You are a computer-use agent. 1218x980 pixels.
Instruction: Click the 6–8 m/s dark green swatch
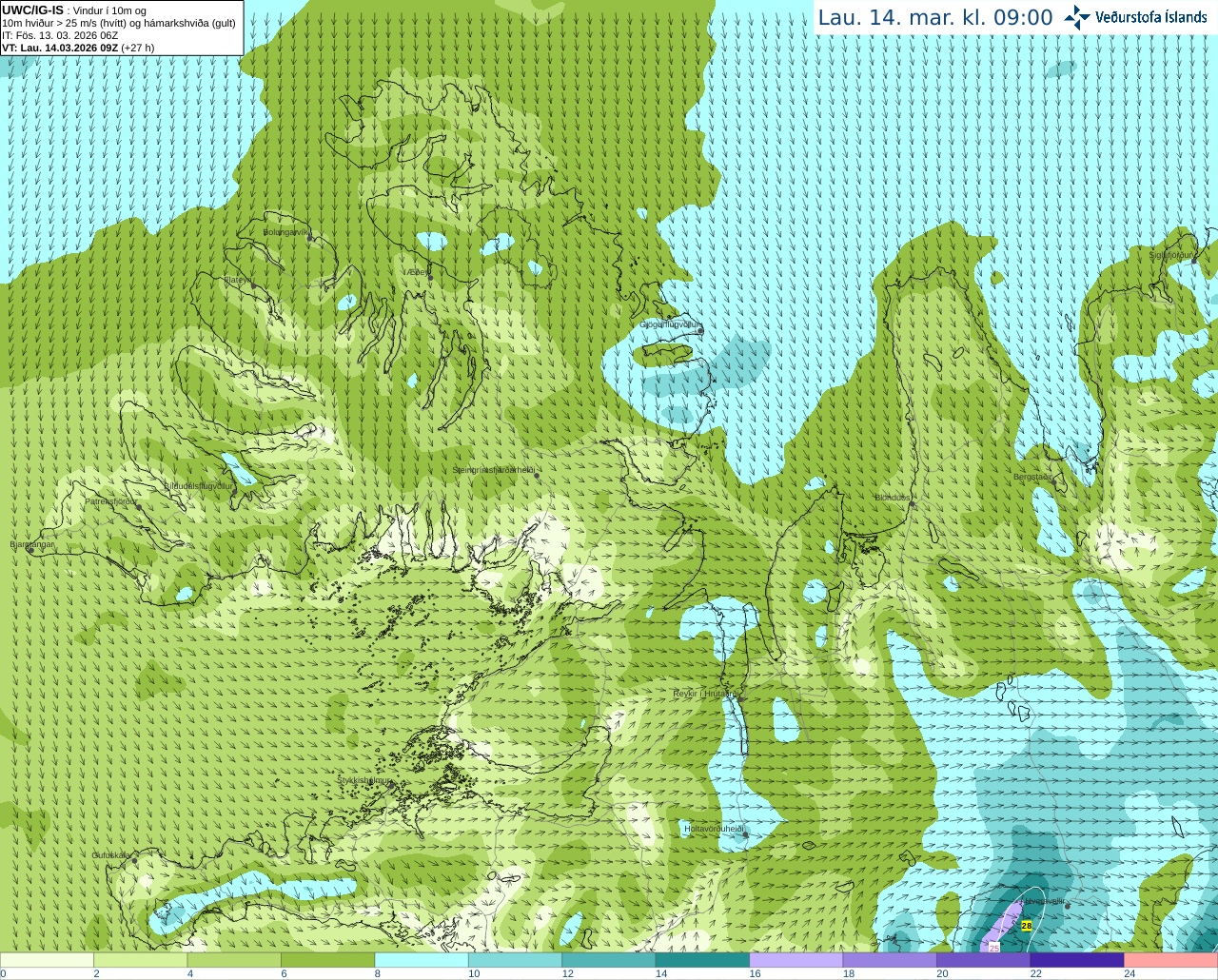click(327, 960)
